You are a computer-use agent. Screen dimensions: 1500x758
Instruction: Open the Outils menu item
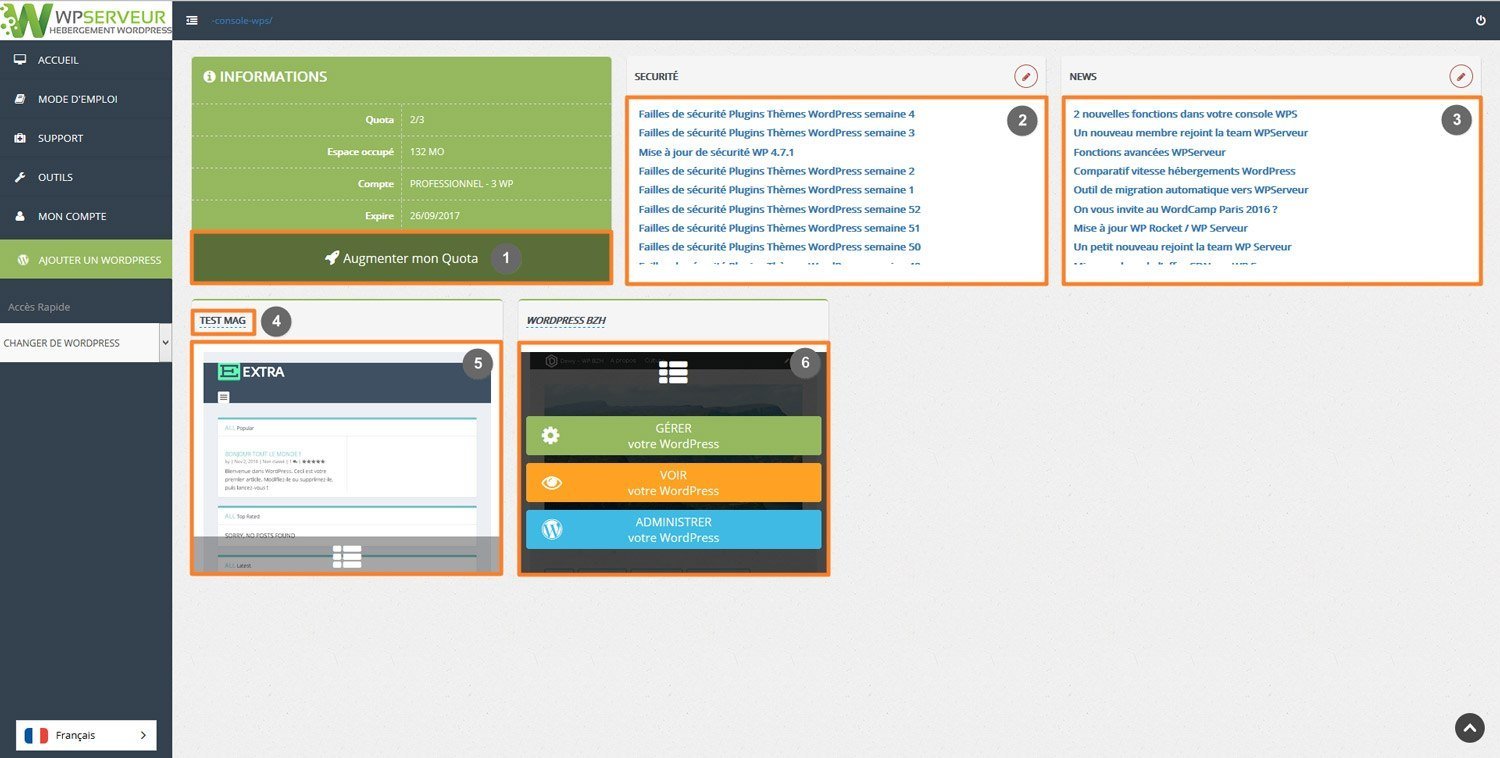pyautogui.click(x=86, y=177)
